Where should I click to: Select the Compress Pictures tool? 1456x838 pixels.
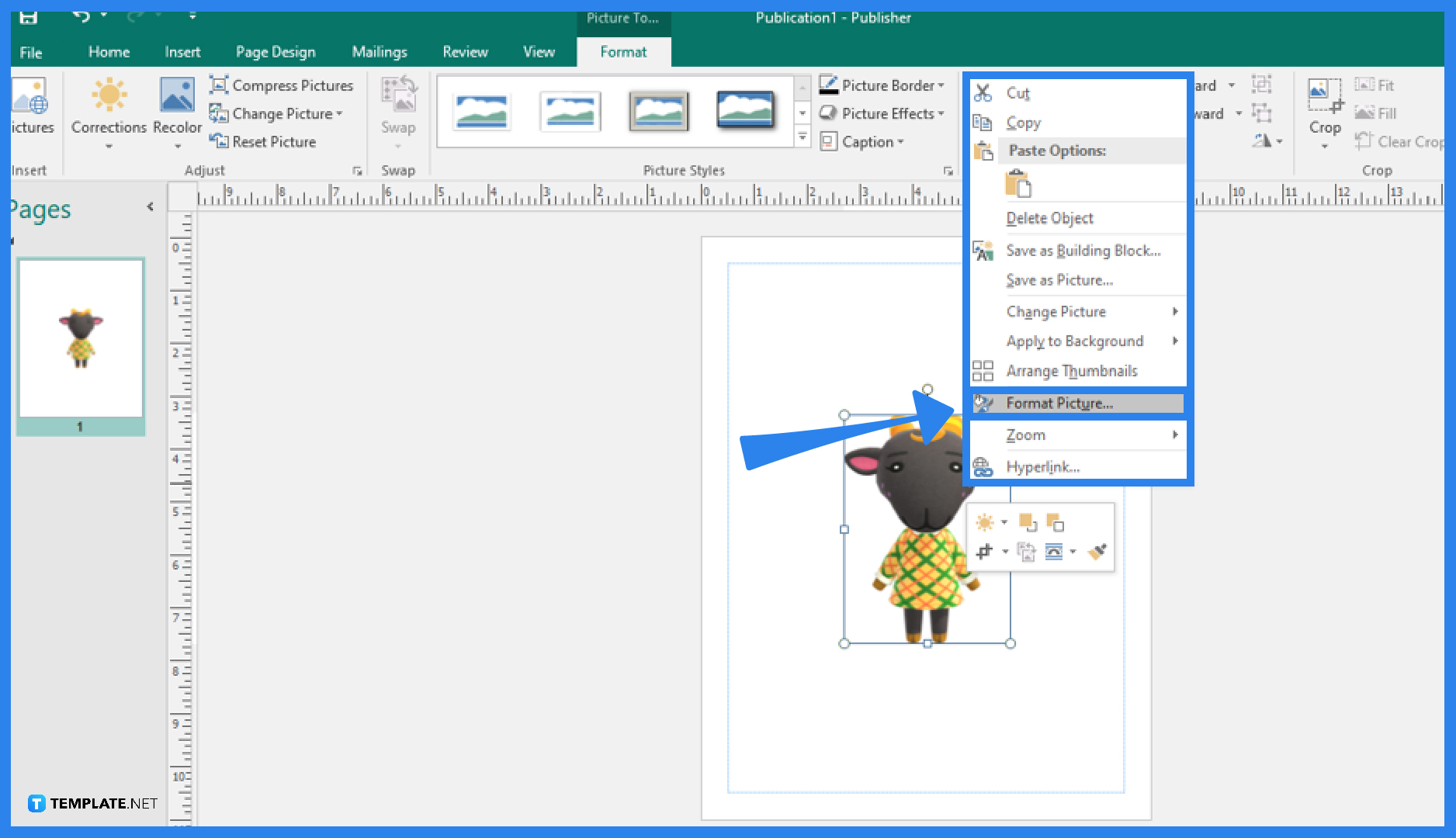tap(282, 85)
